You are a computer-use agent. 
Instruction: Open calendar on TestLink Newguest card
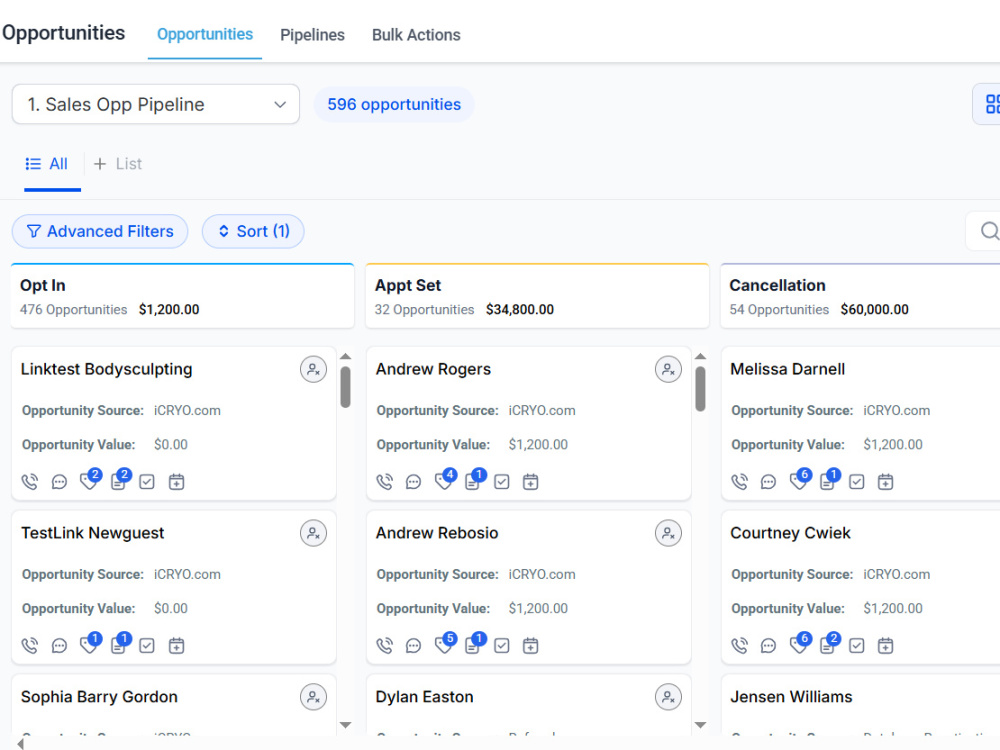coord(177,645)
